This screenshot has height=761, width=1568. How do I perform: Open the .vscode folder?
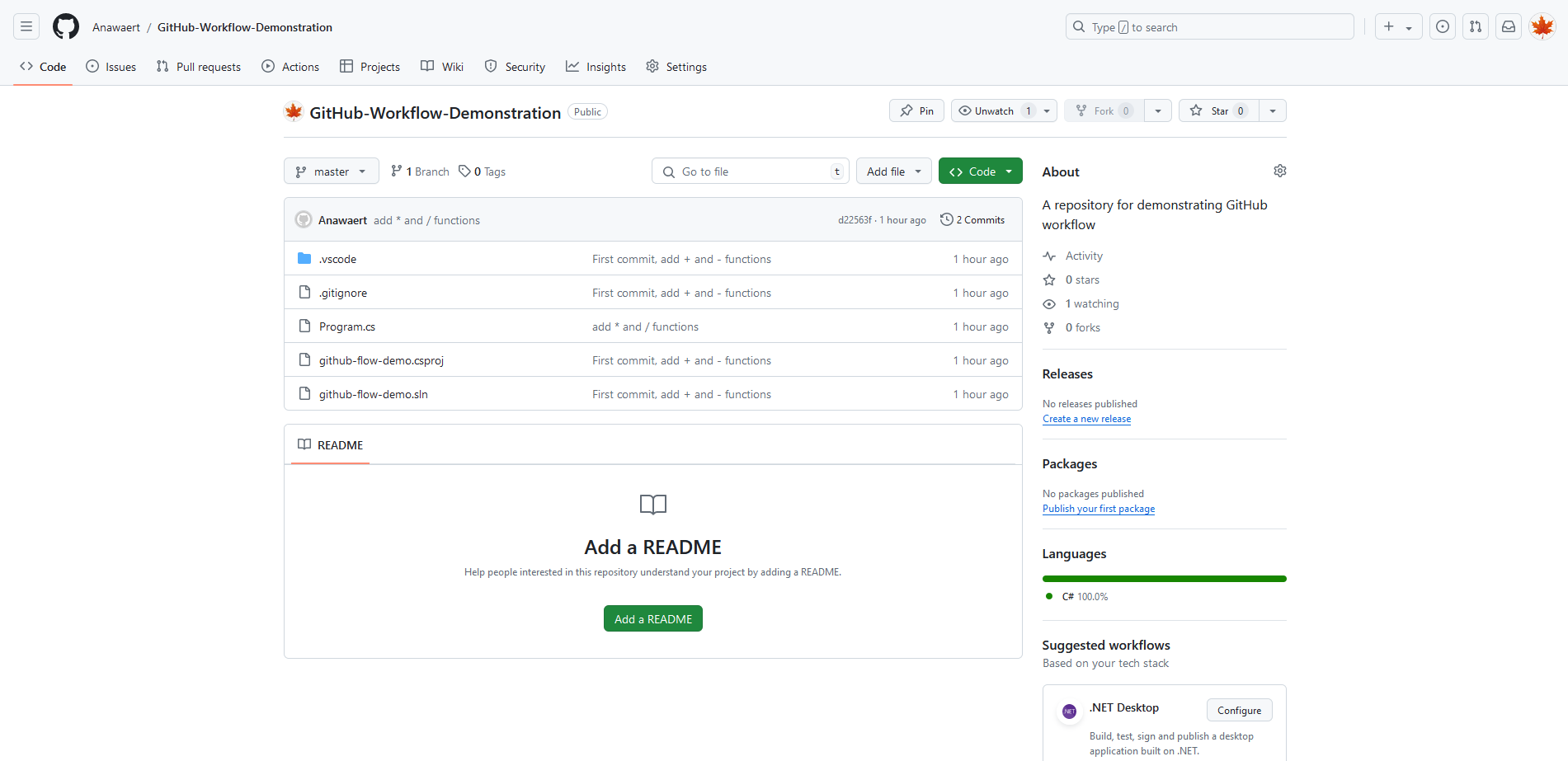coord(337,259)
